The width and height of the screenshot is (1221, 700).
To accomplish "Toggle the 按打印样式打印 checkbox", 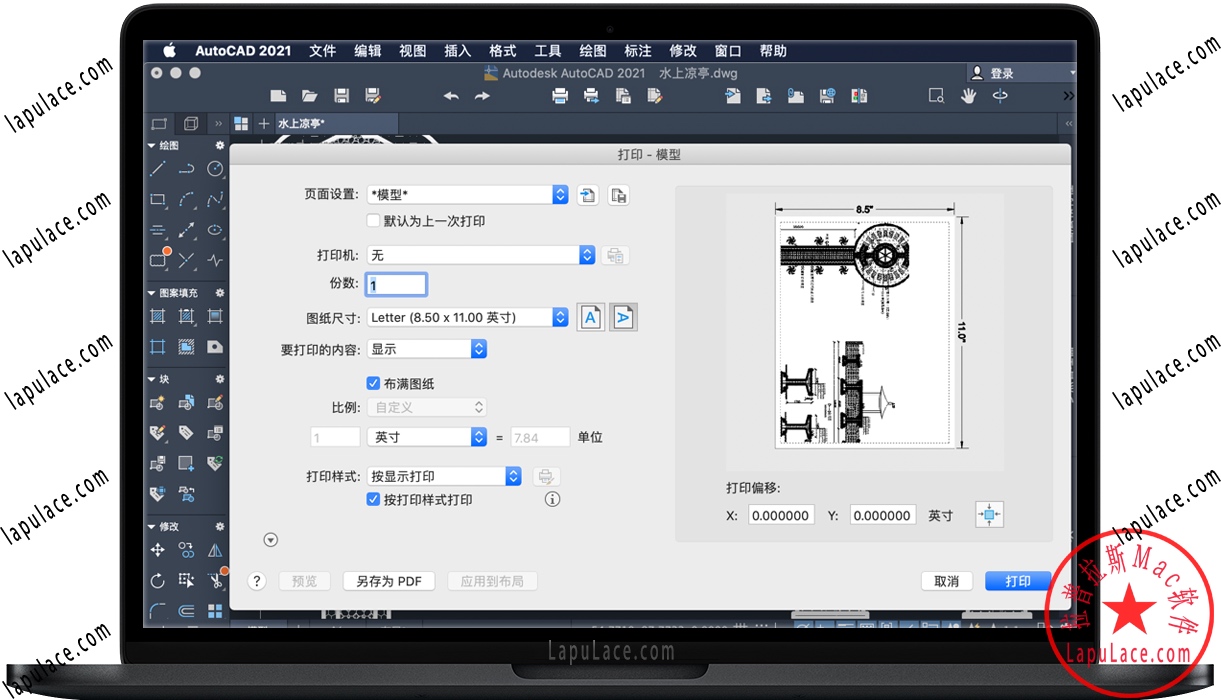I will click(374, 499).
